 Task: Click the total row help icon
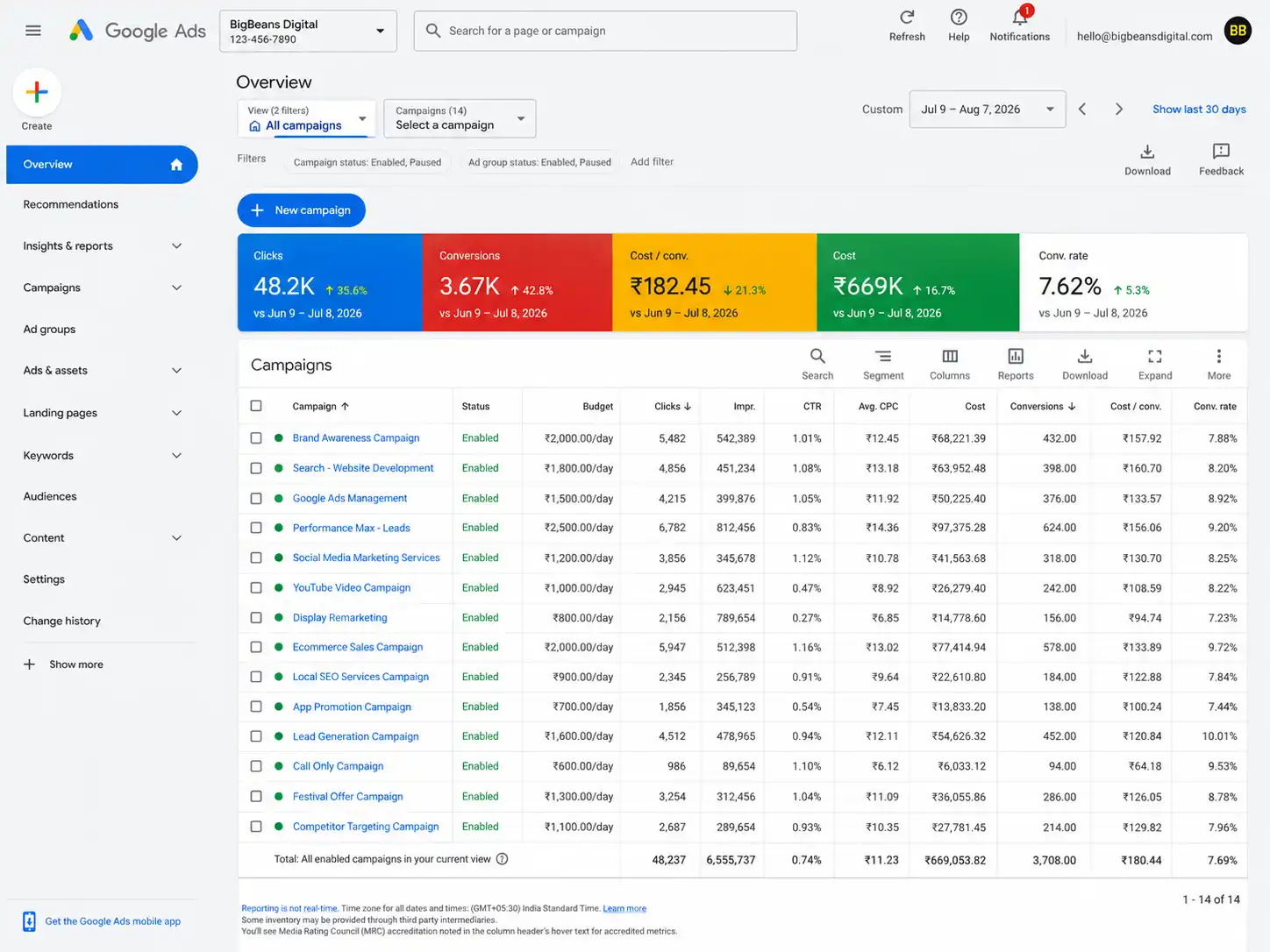[x=503, y=859]
